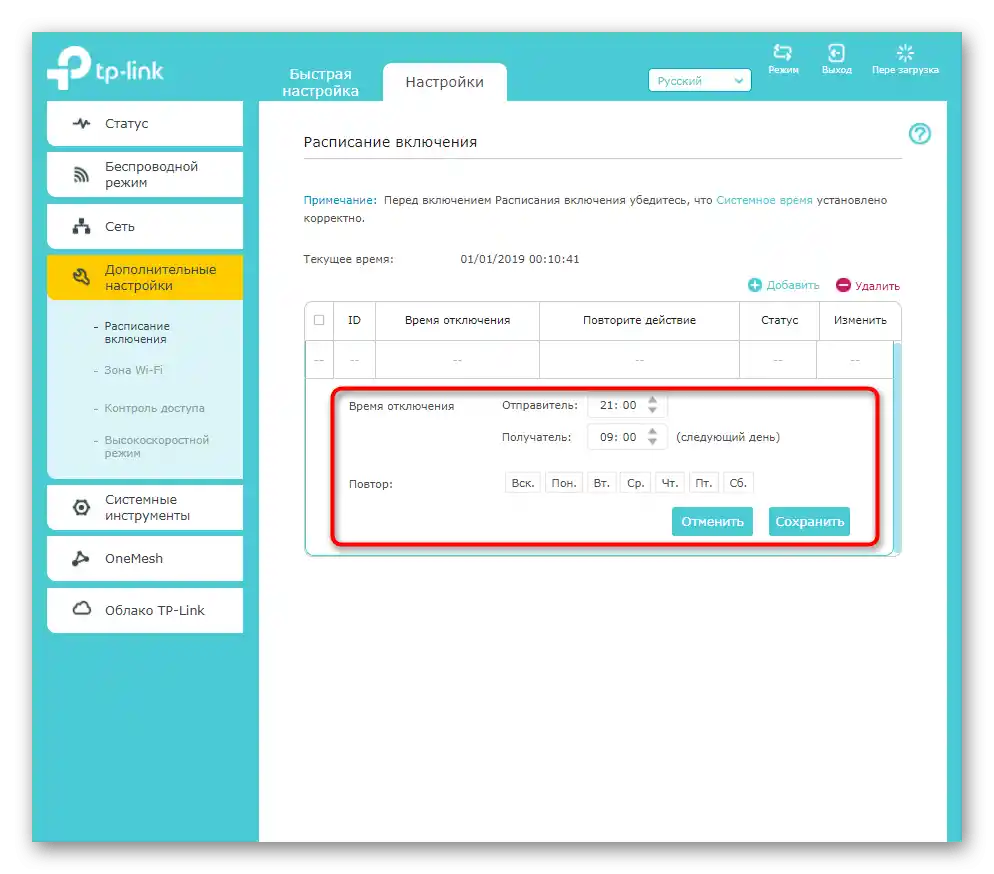
Task: Click the OneMesh icon
Action: point(81,558)
